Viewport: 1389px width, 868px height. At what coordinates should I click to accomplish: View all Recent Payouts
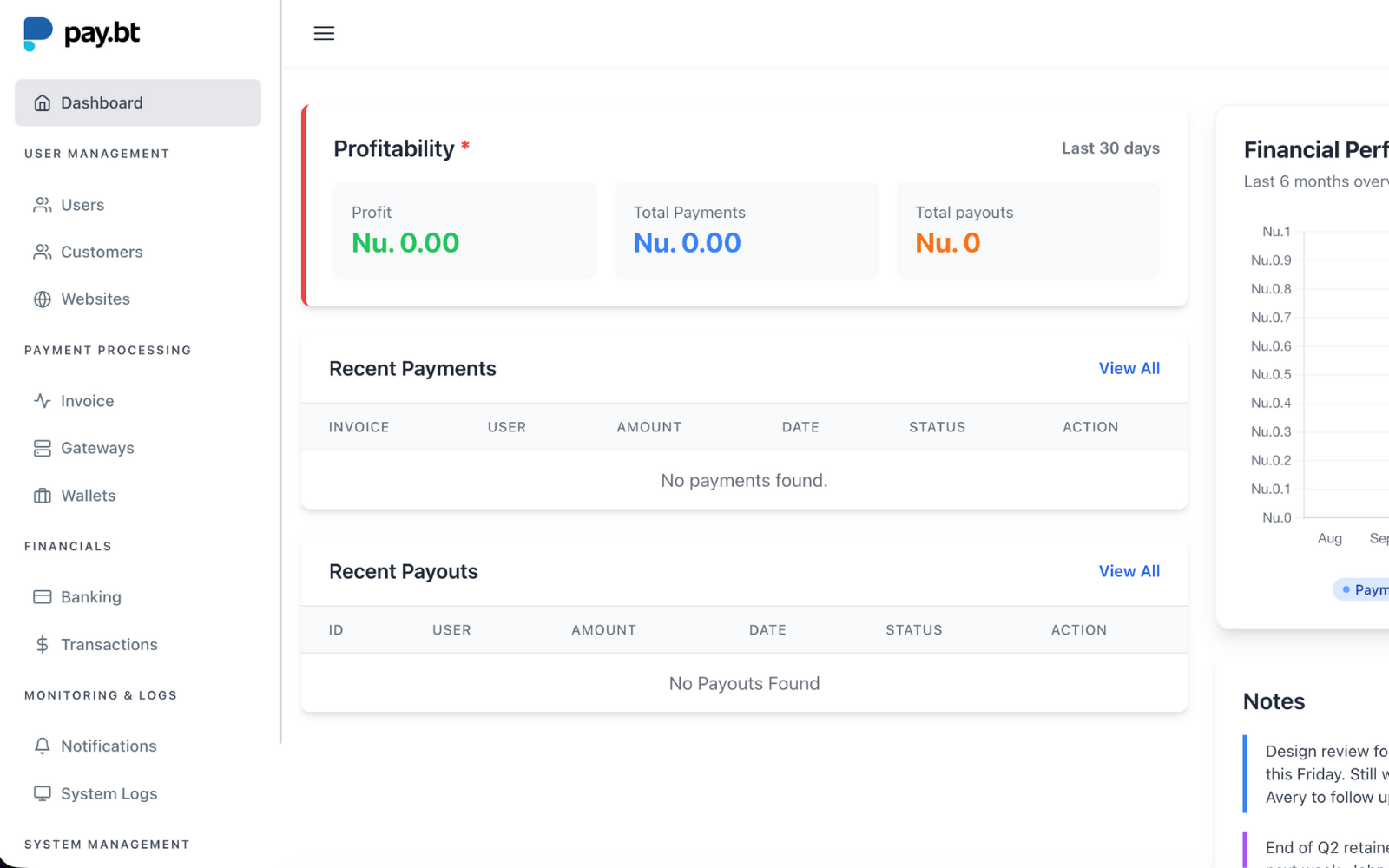tap(1129, 572)
